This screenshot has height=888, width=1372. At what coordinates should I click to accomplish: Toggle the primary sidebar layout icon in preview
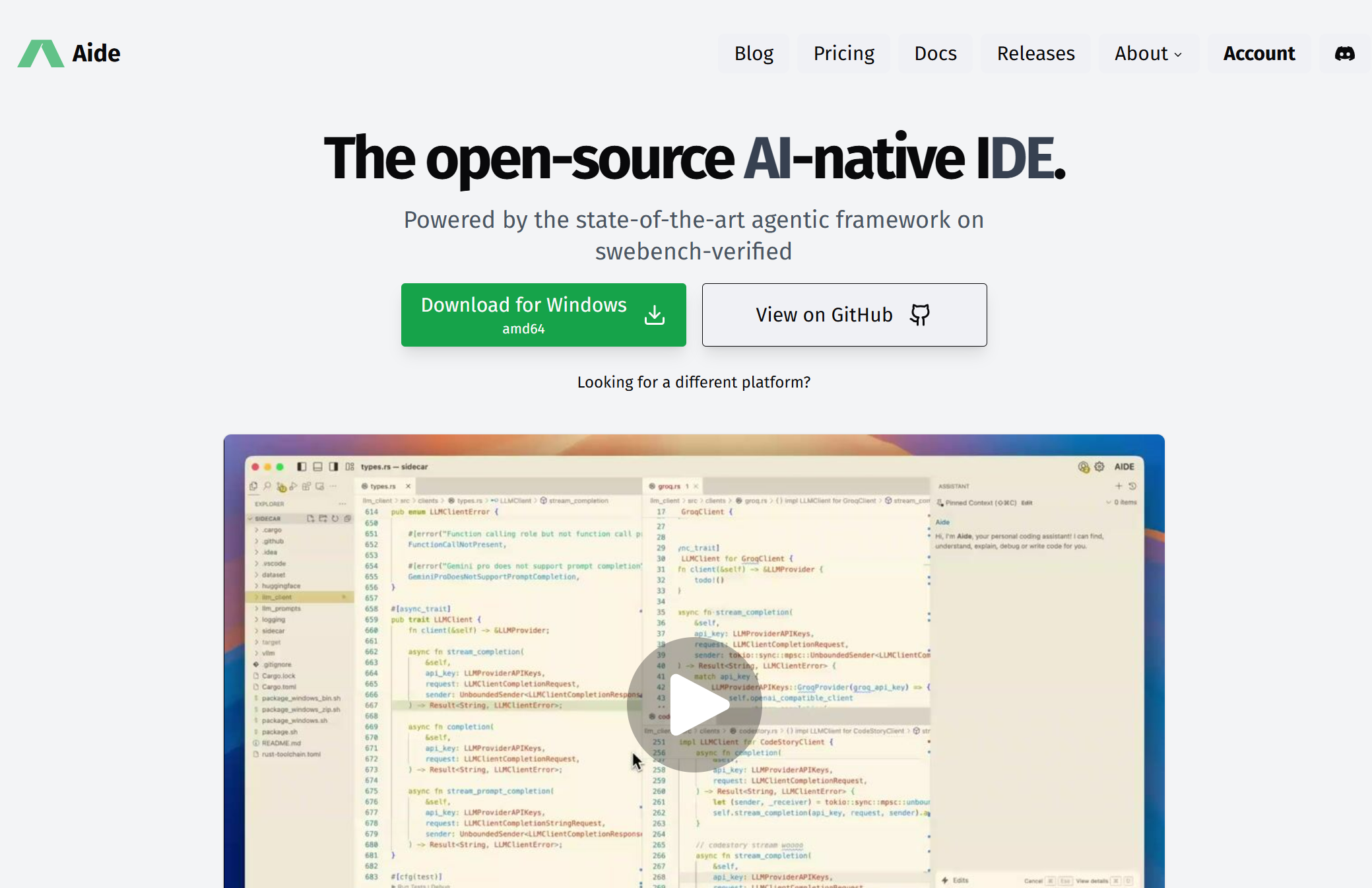click(302, 467)
